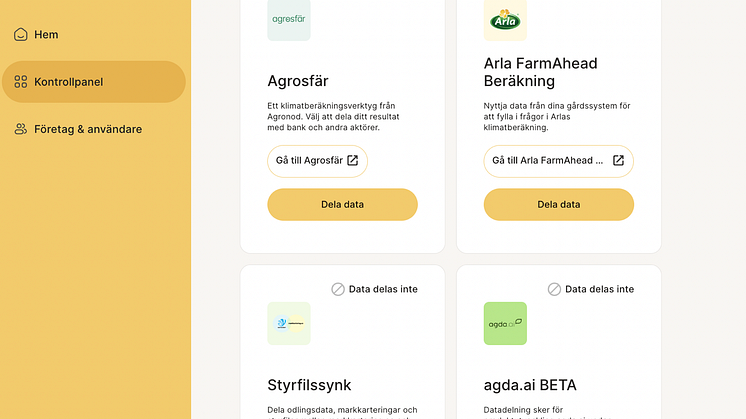Click the Styrfilssynk logo icon
Screen dimensions: 746x419
pos(288,323)
